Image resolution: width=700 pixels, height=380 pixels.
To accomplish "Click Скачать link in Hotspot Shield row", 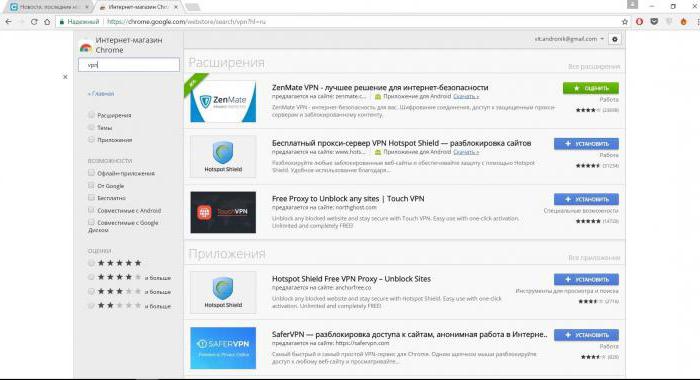I will [x=466, y=152].
